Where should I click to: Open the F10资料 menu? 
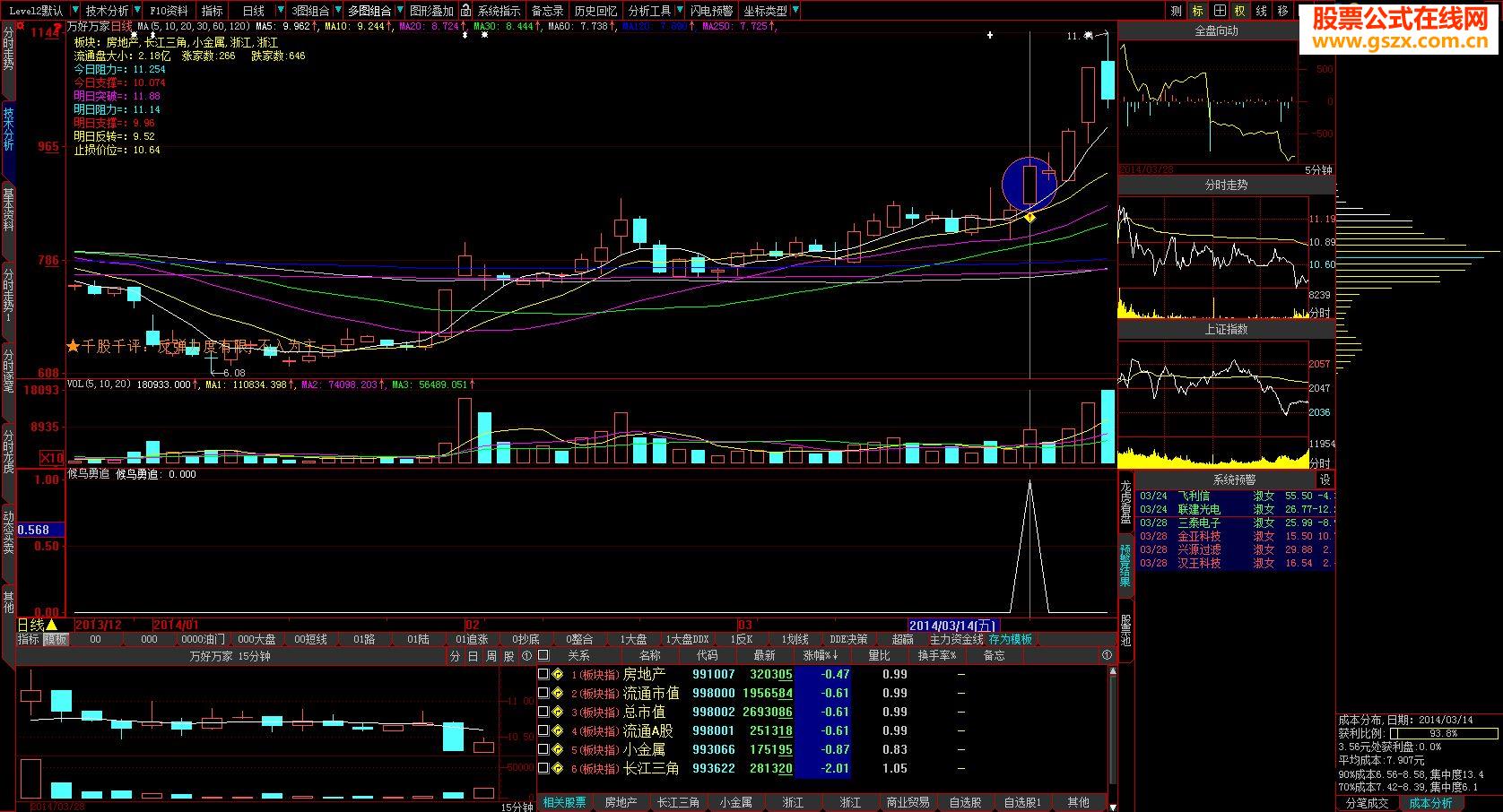pyautogui.click(x=169, y=11)
